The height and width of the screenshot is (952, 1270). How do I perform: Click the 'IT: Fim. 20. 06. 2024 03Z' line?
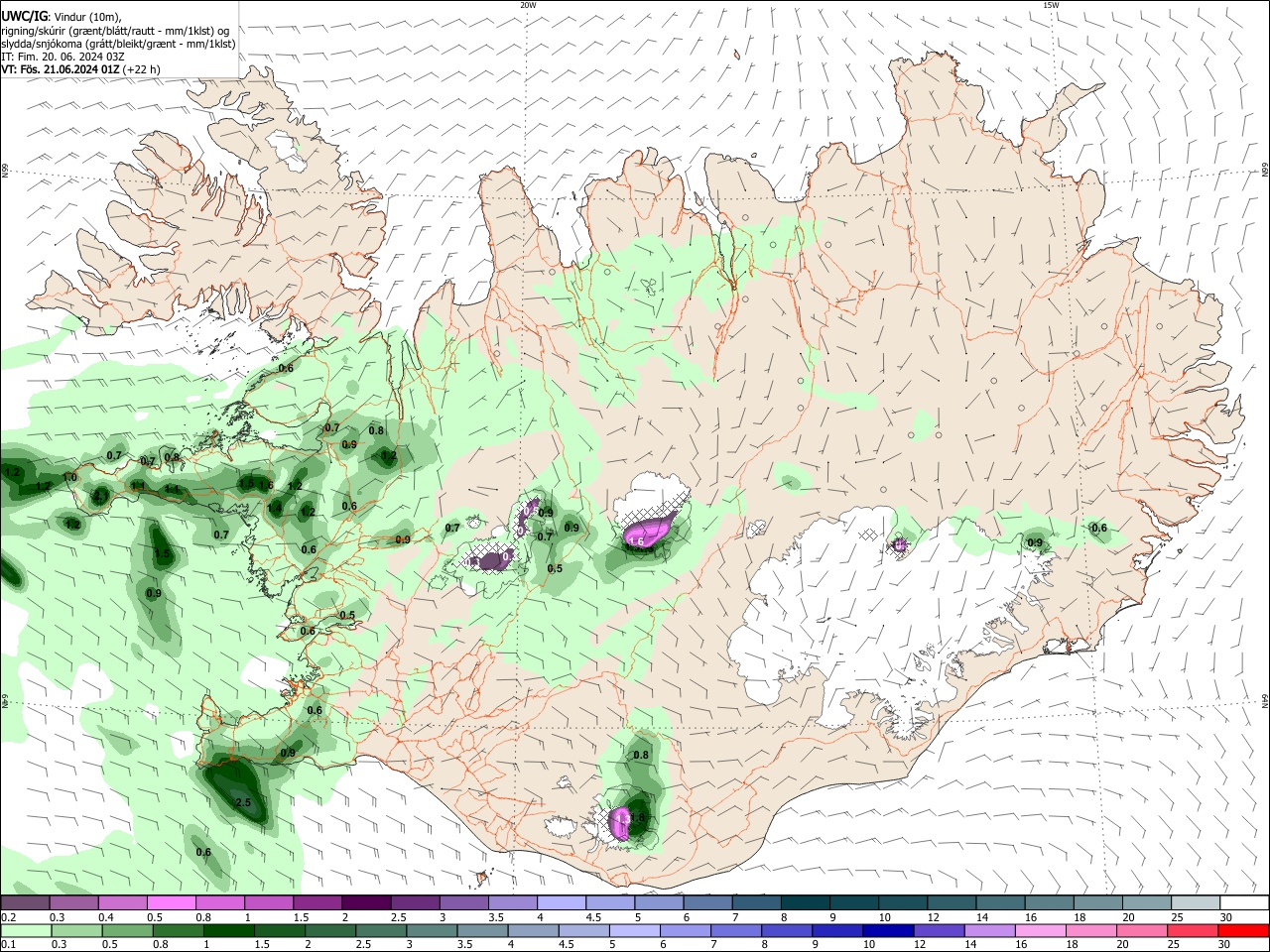pos(63,57)
